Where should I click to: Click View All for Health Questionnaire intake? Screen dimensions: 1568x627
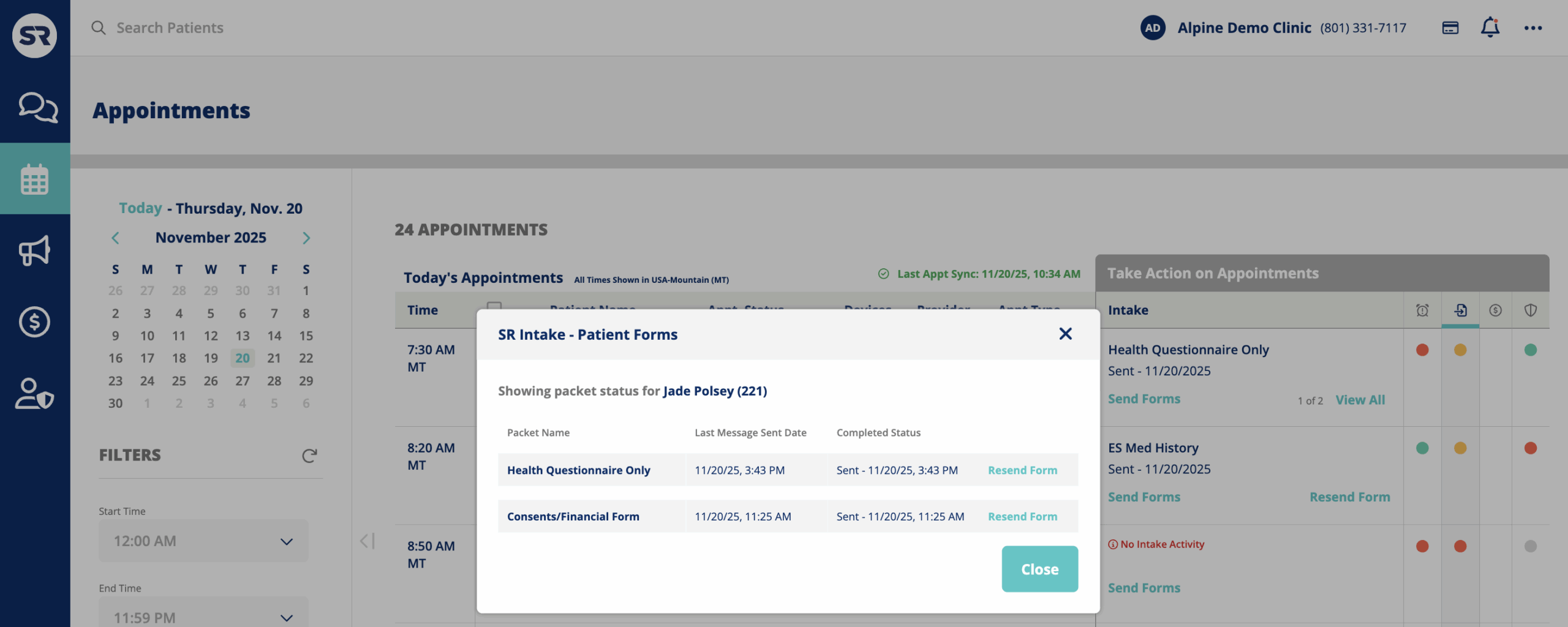coord(1360,399)
